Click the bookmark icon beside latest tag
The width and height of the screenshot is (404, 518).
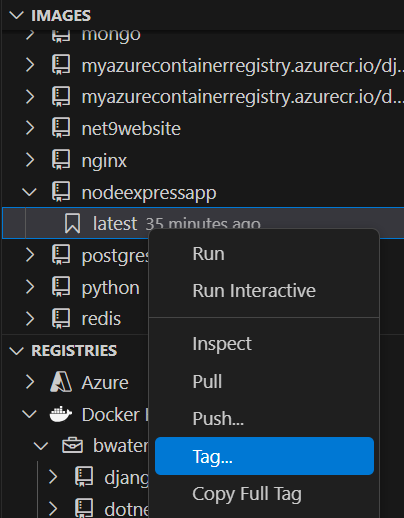(72, 223)
